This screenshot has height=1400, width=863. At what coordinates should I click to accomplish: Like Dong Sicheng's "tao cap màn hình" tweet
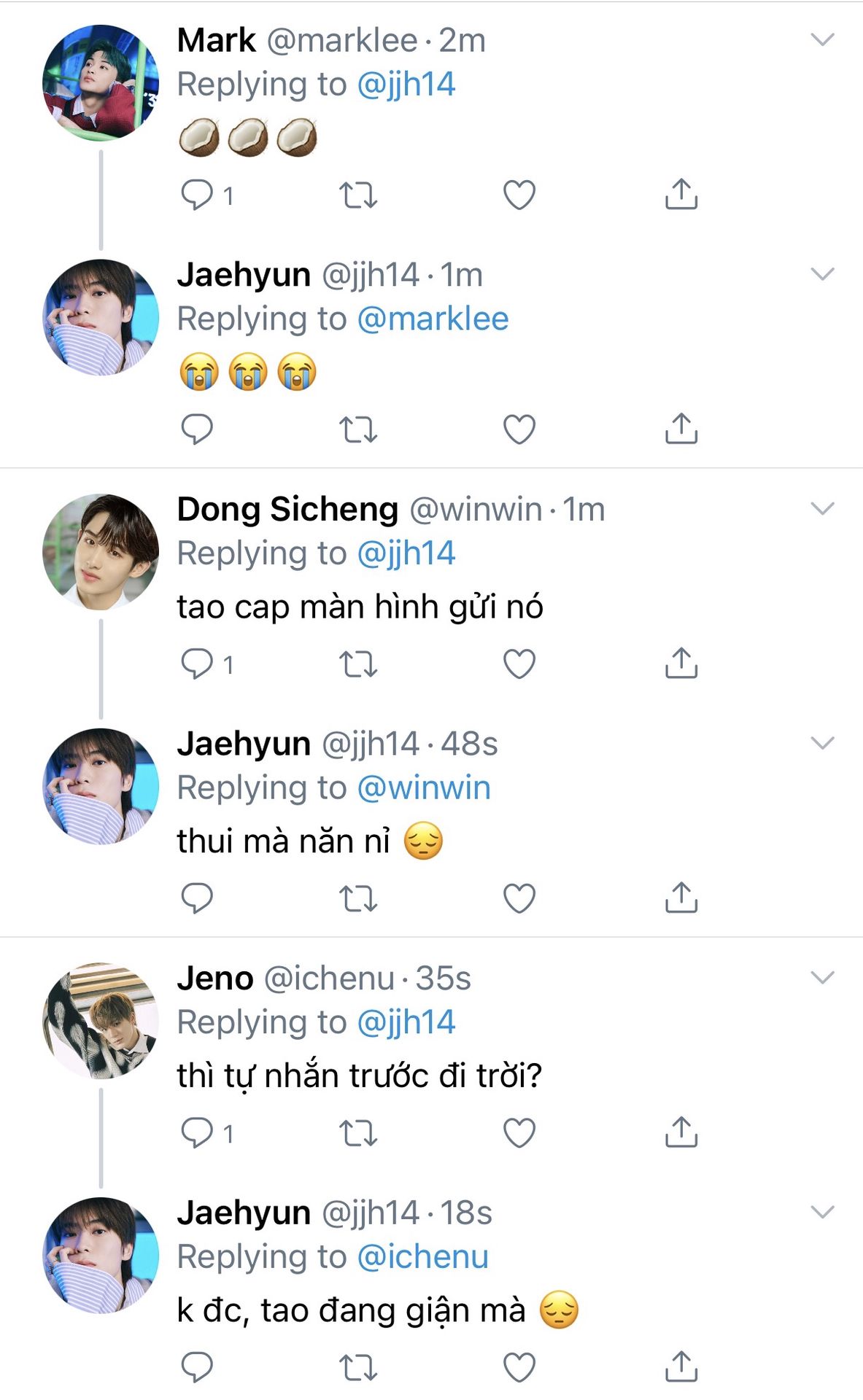pos(519,664)
